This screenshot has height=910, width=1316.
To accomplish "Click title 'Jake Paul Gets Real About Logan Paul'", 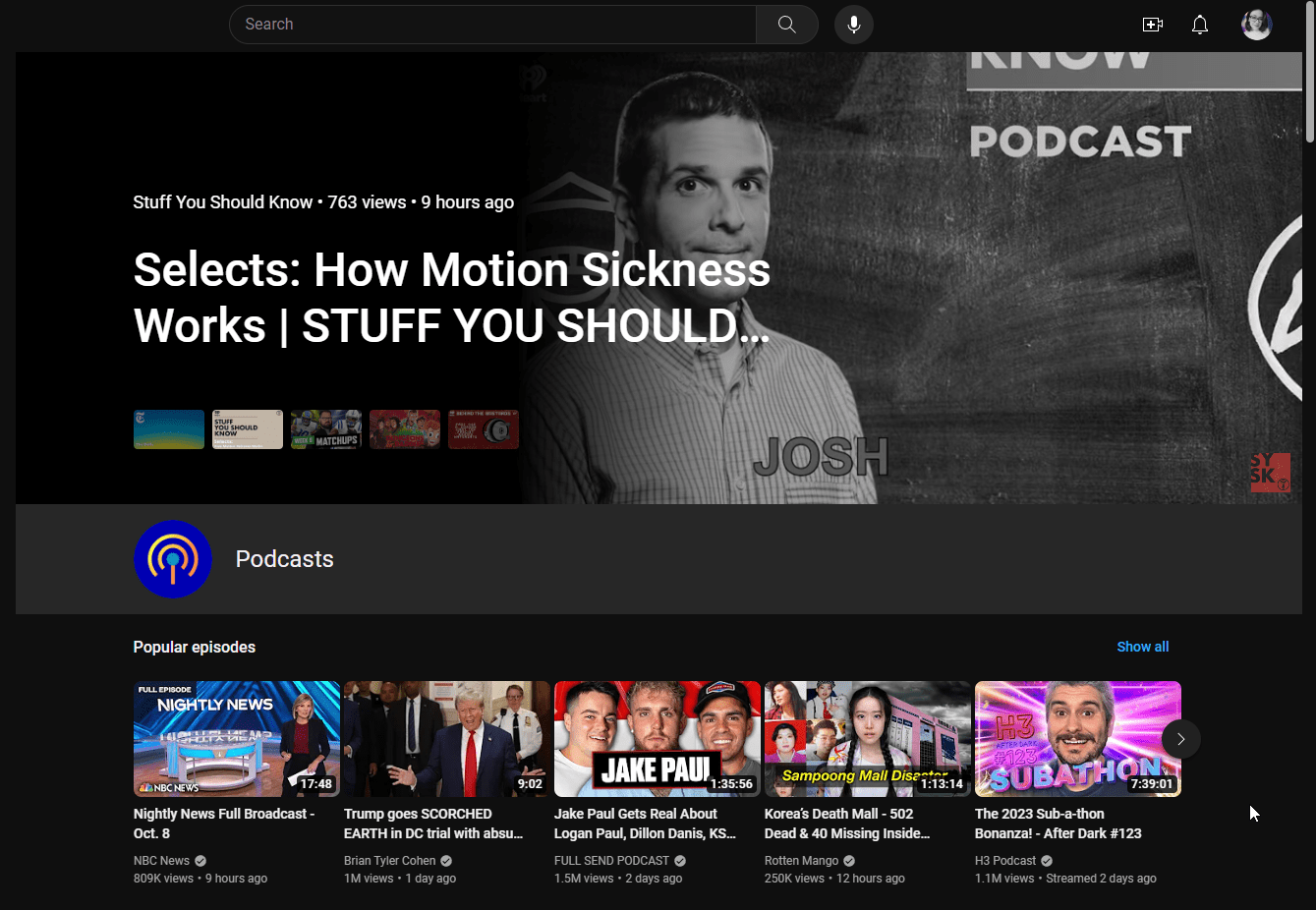I will (x=645, y=824).
